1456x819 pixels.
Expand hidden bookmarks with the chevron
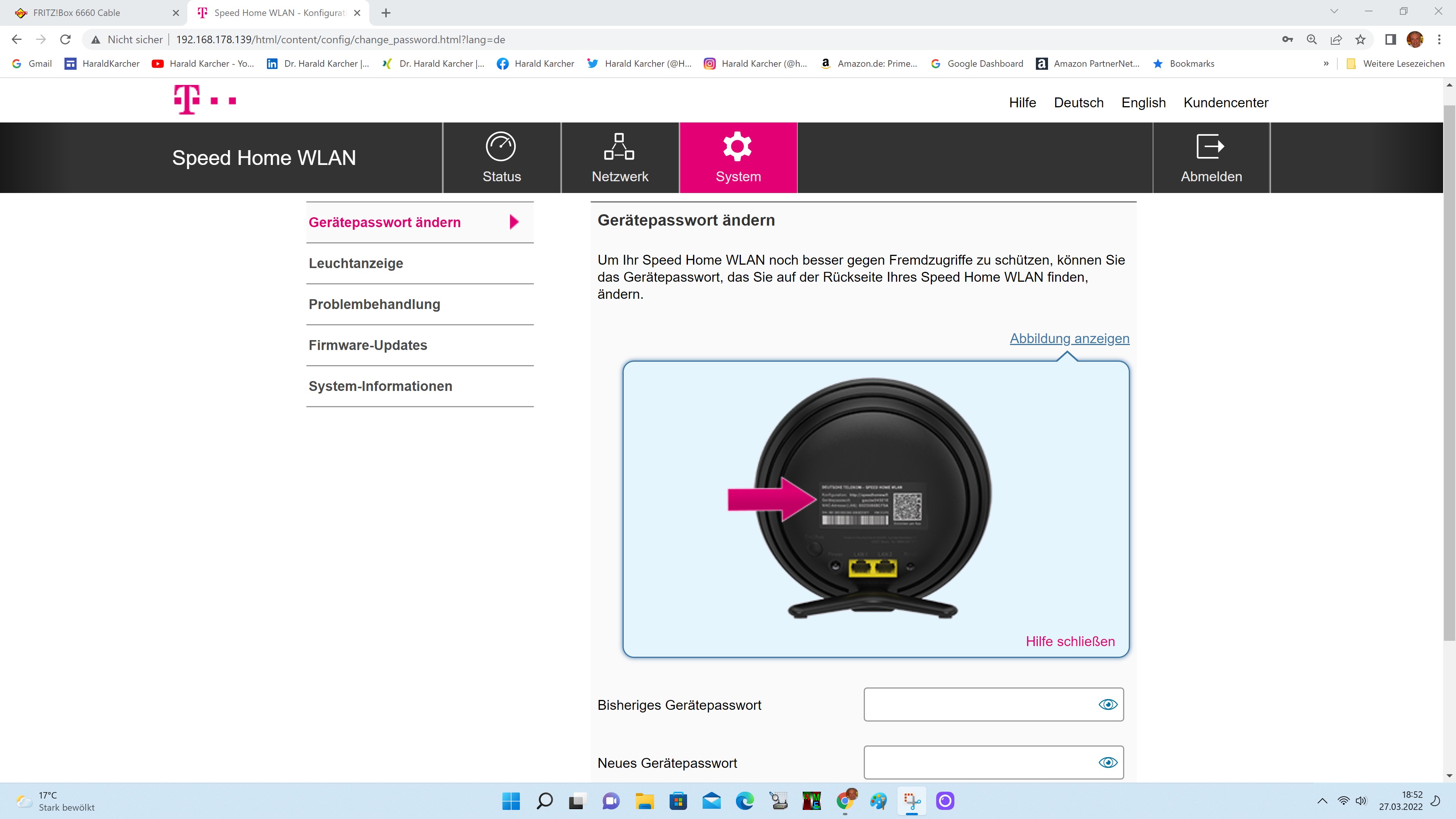[x=1326, y=64]
